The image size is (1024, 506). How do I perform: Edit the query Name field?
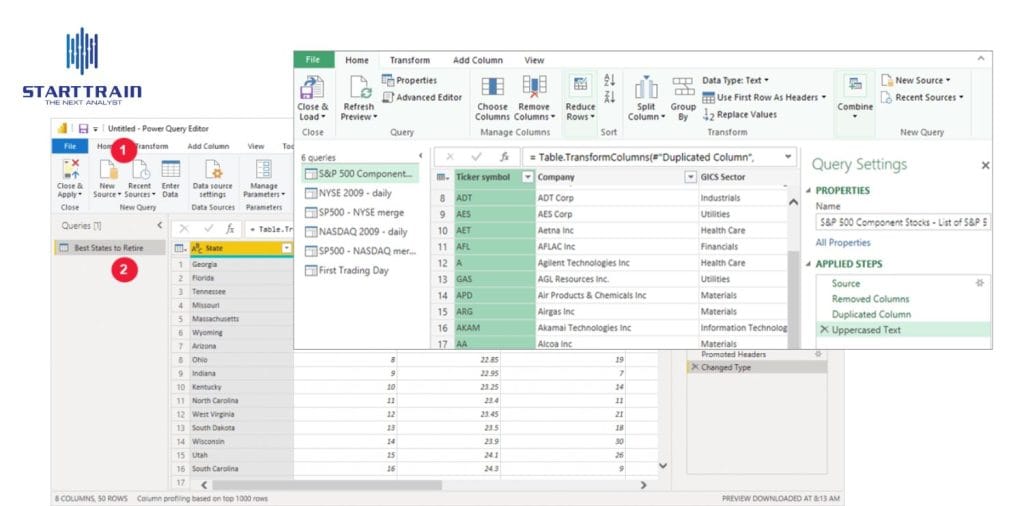click(x=903, y=223)
